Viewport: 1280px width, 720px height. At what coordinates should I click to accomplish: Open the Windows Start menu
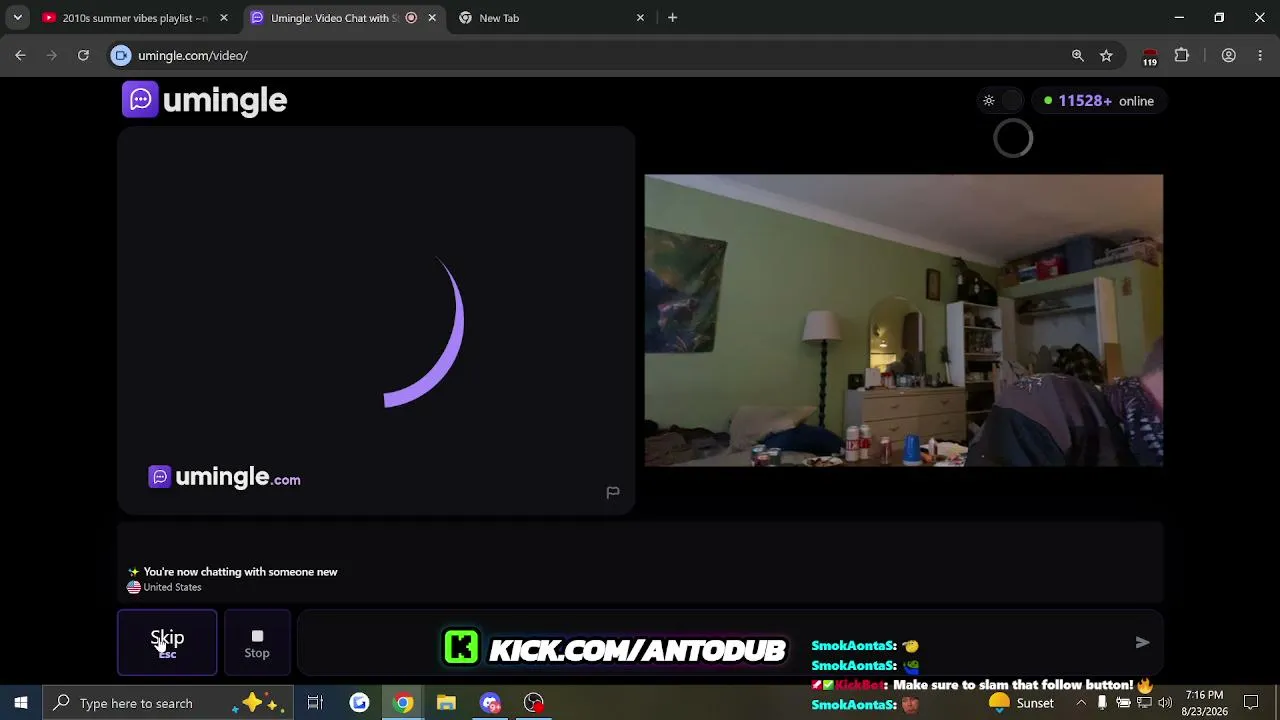pos(21,703)
